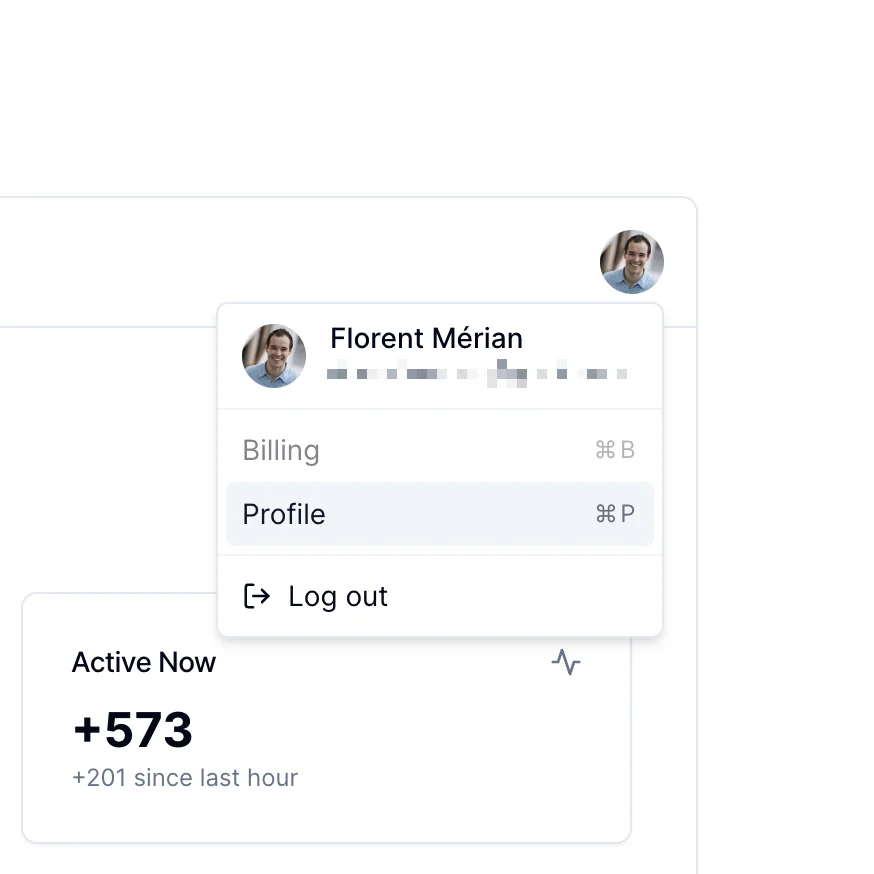Click the log out arrow icon
Viewport: 874px width, 874px height.
coord(257,595)
